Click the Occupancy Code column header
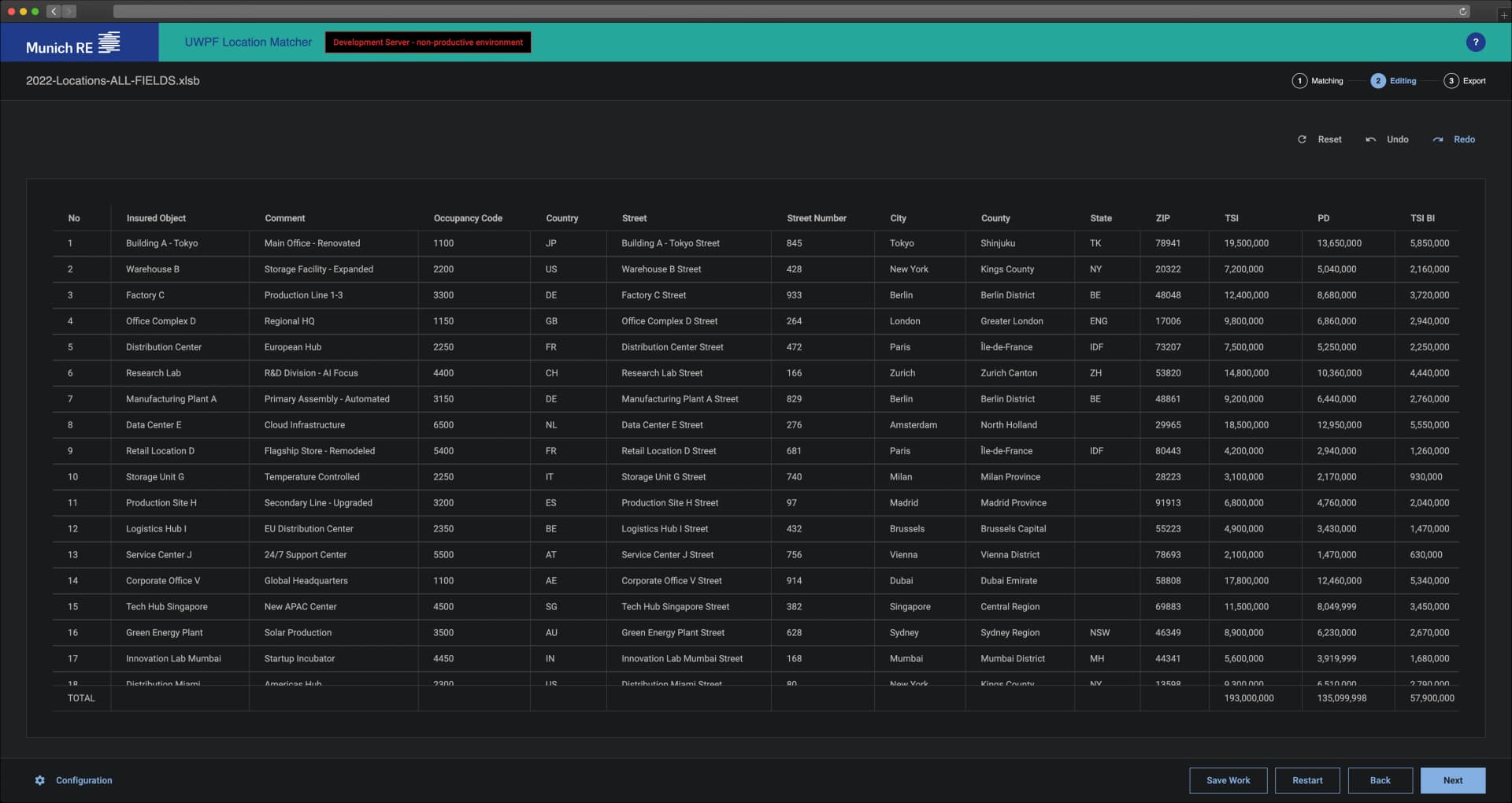This screenshot has height=803, width=1512. [x=468, y=218]
